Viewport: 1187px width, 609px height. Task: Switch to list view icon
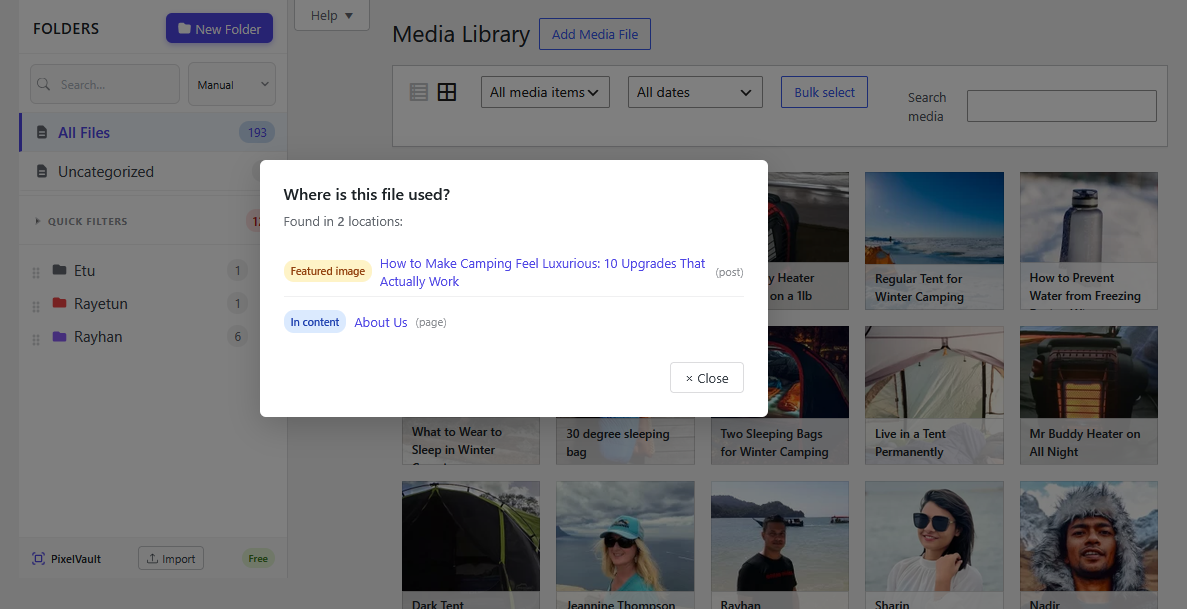pos(419,92)
